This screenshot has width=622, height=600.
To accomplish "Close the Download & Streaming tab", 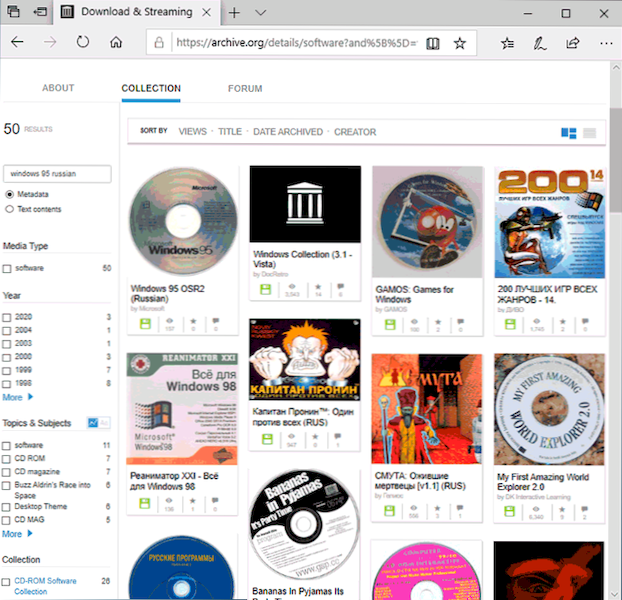I will (206, 13).
